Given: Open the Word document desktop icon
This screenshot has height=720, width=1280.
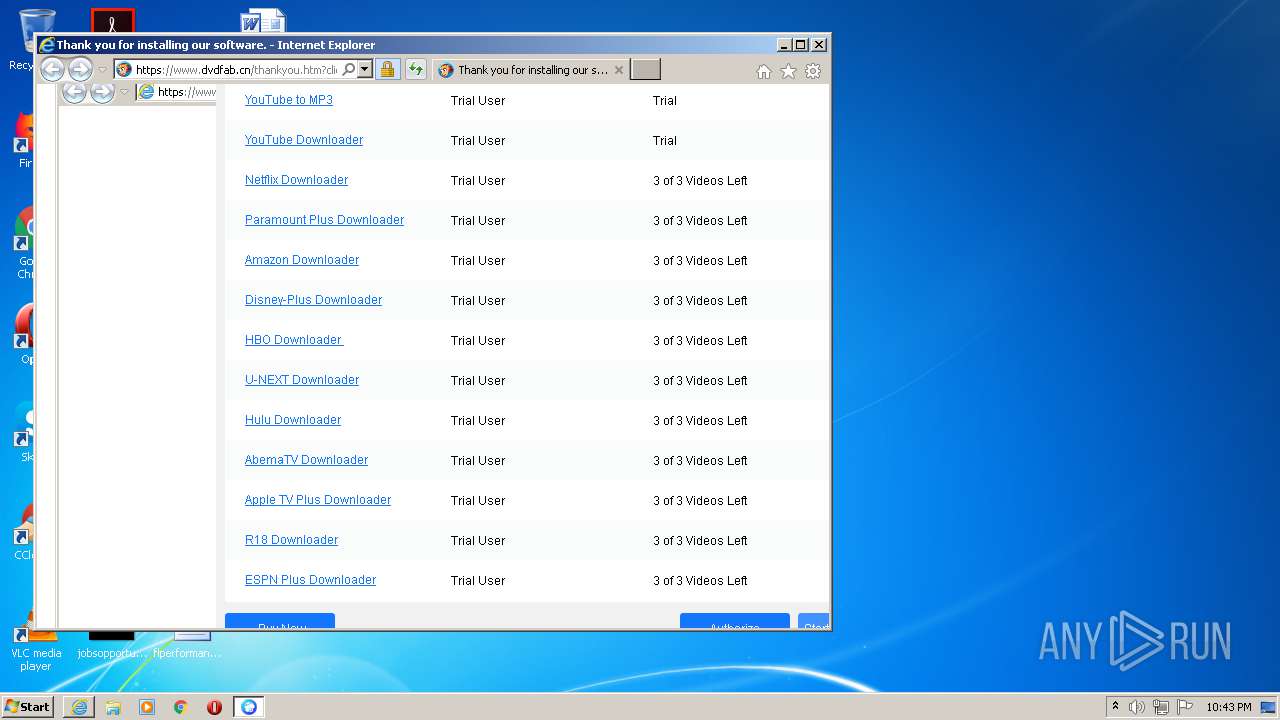Looking at the screenshot, I should 263,21.
